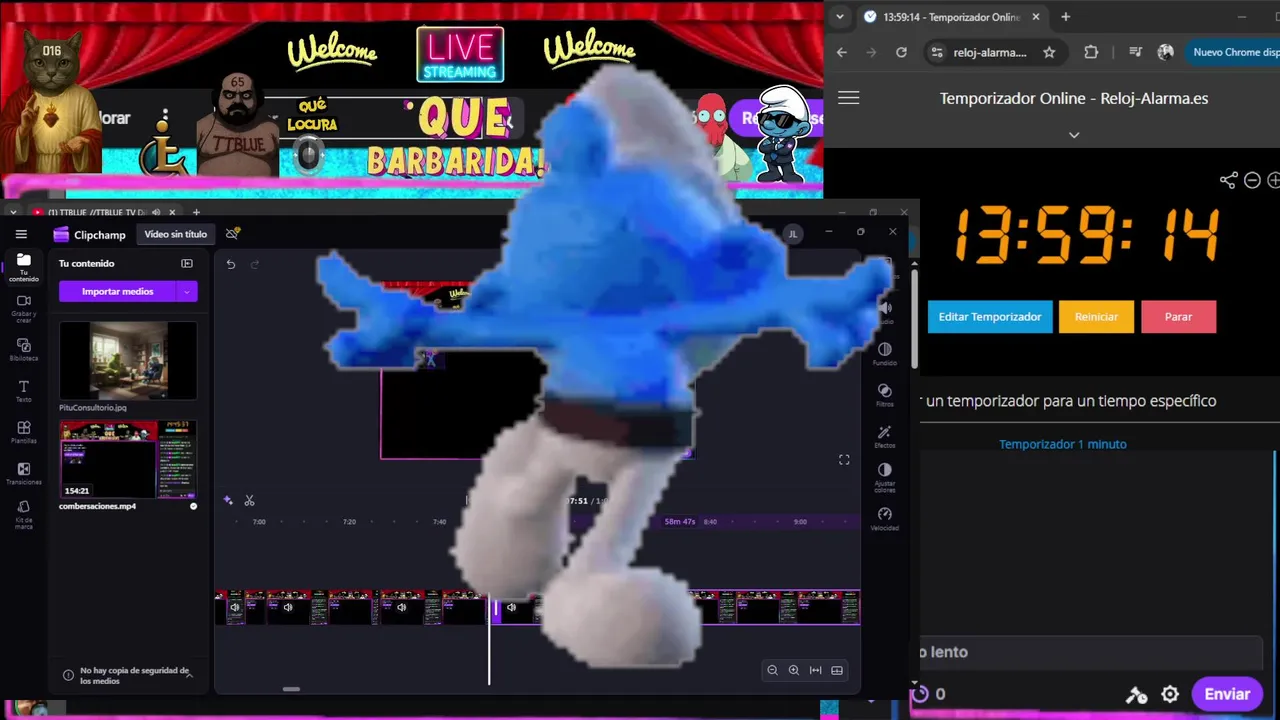This screenshot has height=720, width=1280.
Task: Expand the chevron under Temporizador Online title
Action: (1074, 135)
